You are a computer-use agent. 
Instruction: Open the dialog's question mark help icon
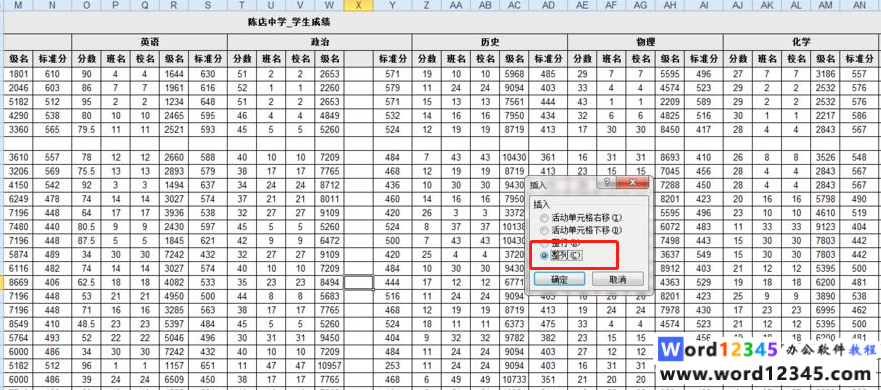[x=606, y=183]
